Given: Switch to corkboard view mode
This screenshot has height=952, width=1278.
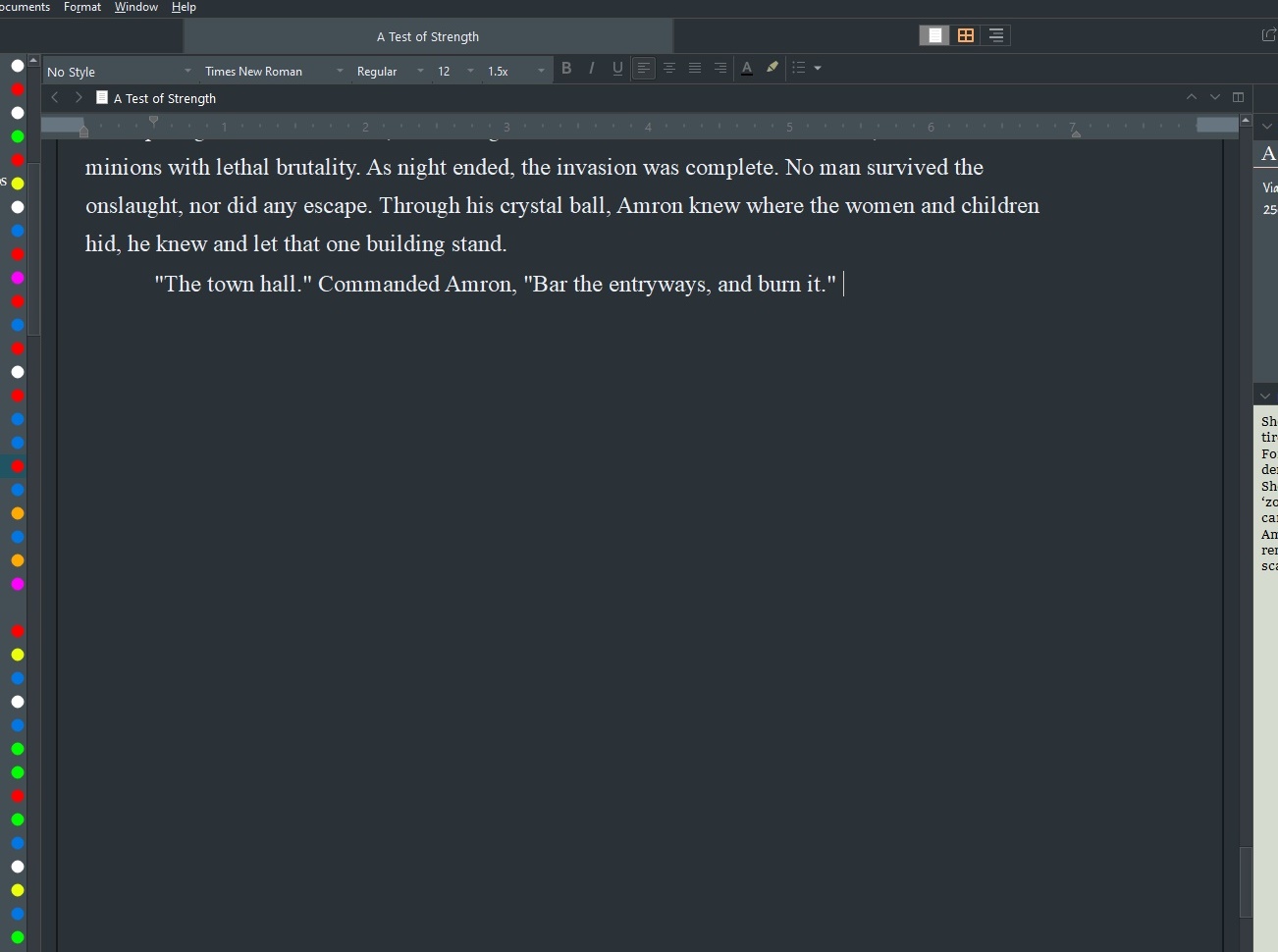Looking at the screenshot, I should tap(966, 35).
